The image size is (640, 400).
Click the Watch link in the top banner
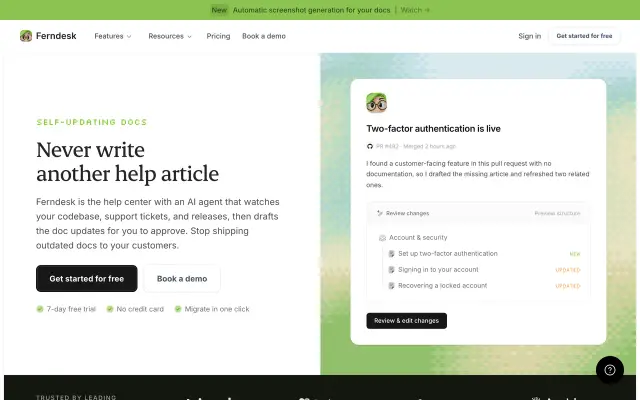(x=415, y=10)
